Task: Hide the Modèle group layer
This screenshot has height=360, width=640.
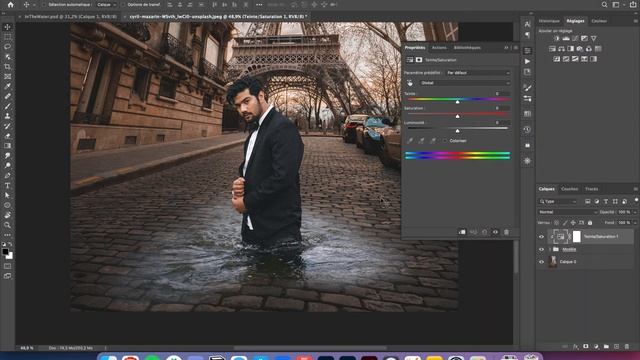Action: tap(542, 249)
